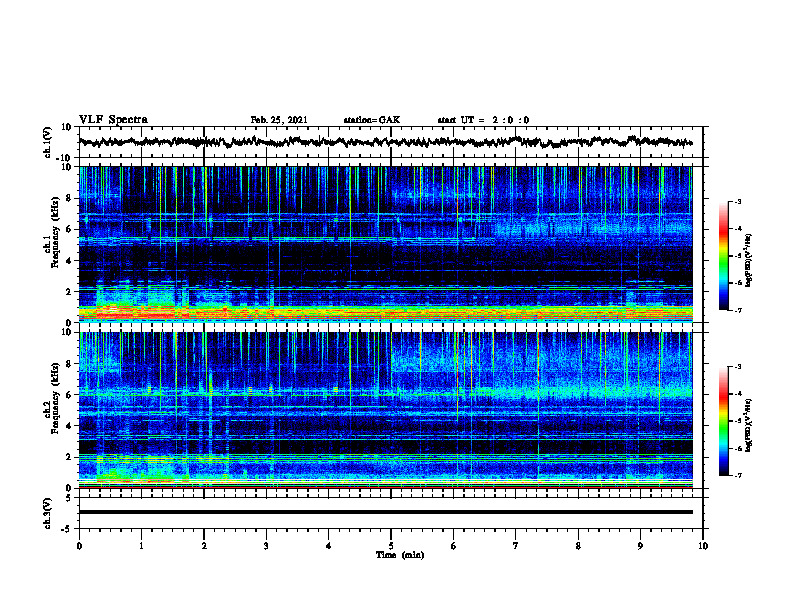Screen dimensions: 792x612
Task: Click the "6" tick on the time axis
Action: point(454,546)
